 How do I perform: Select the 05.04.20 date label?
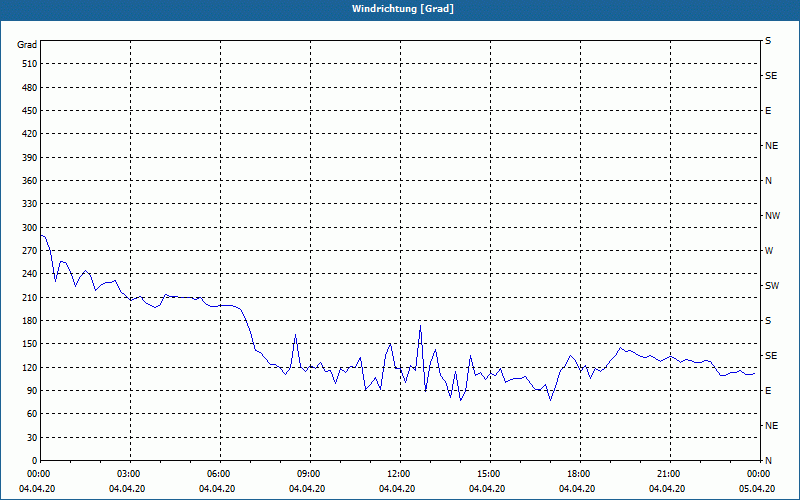point(757,489)
